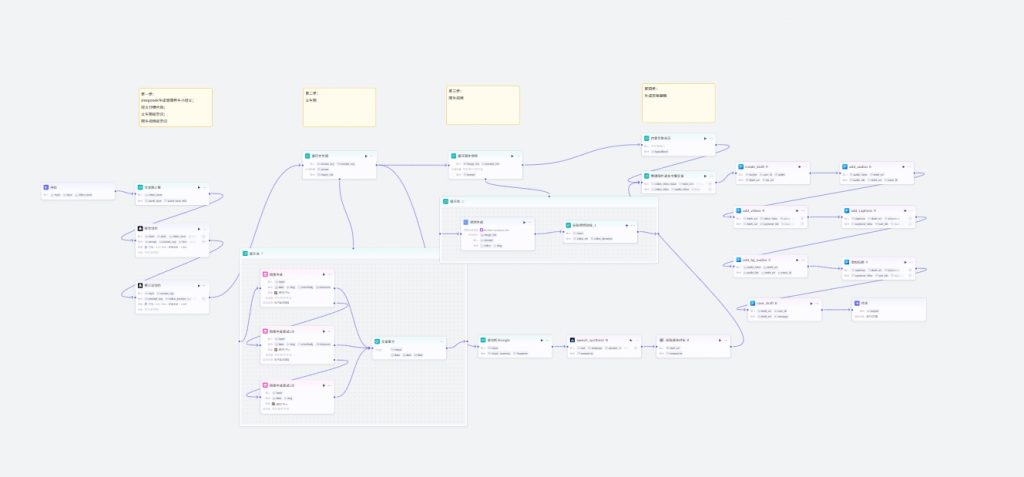The image size is (1024, 477).
Task: Open the add_bg_audio node more-options menu
Action: [803, 260]
